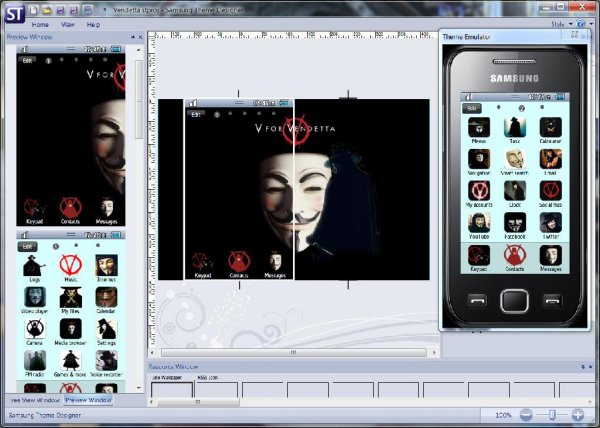This screenshot has width=600, height=428.
Task: Select Keypad icon on the canvas
Action: coord(203,265)
